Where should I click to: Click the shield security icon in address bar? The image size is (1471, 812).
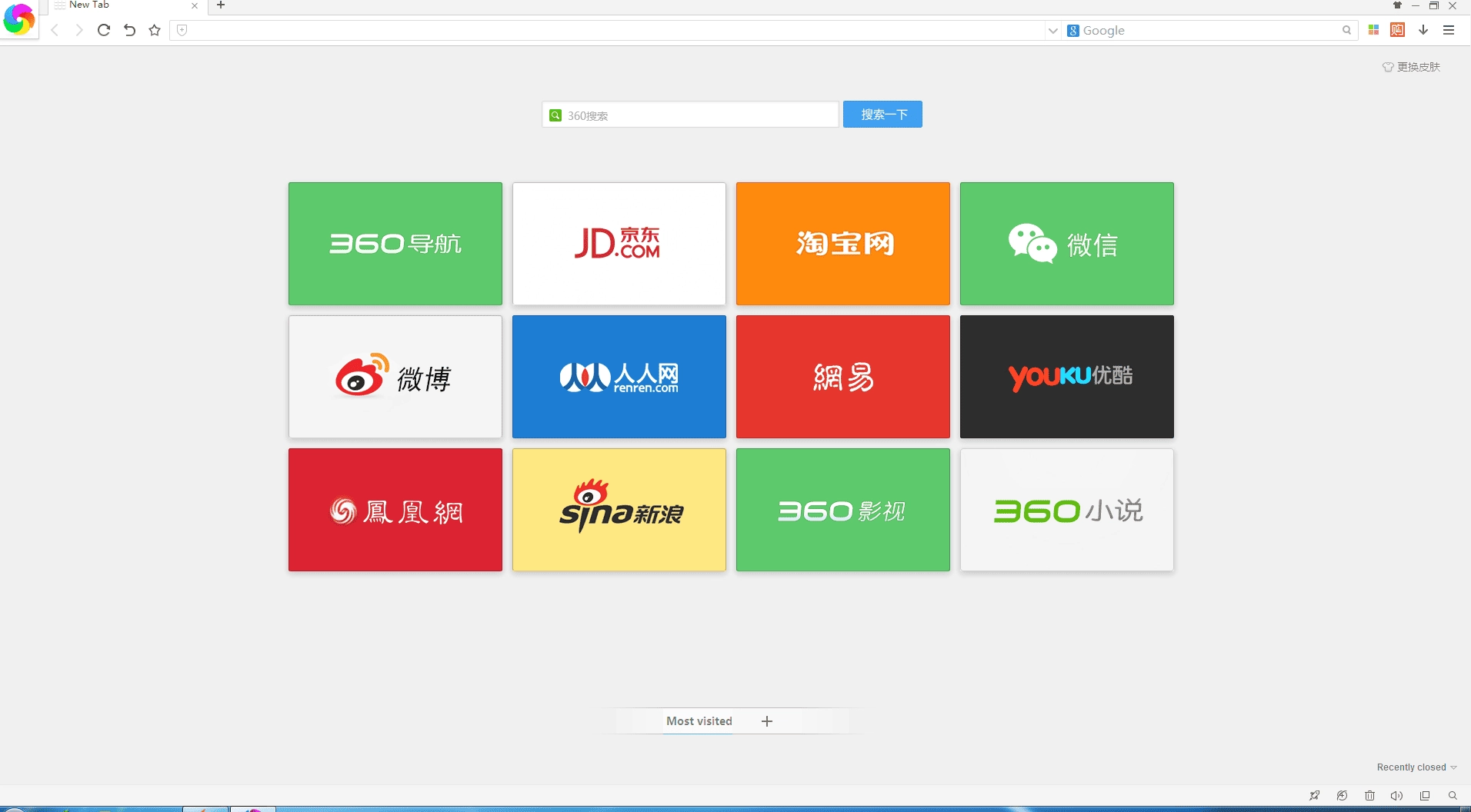[x=182, y=30]
